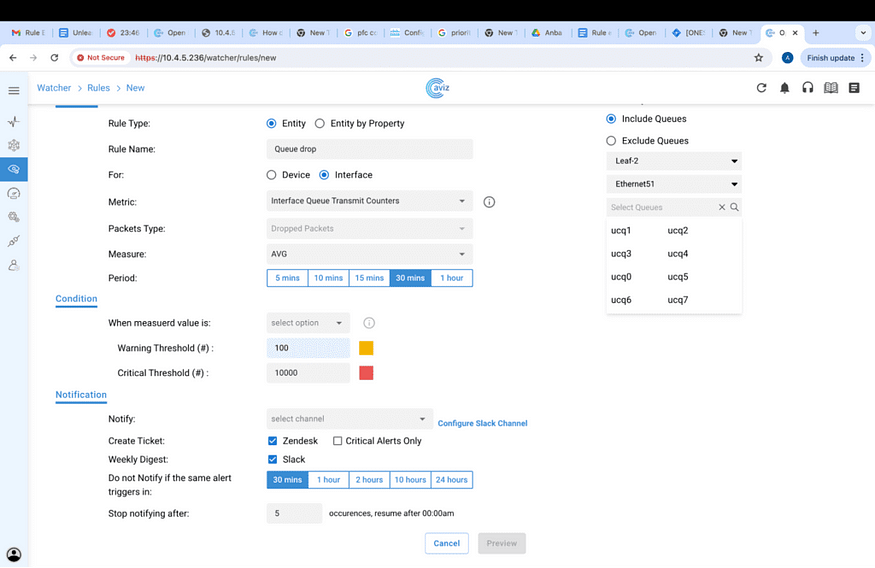The width and height of the screenshot is (875, 568).
Task: Open the support headset icon
Action: click(807, 88)
